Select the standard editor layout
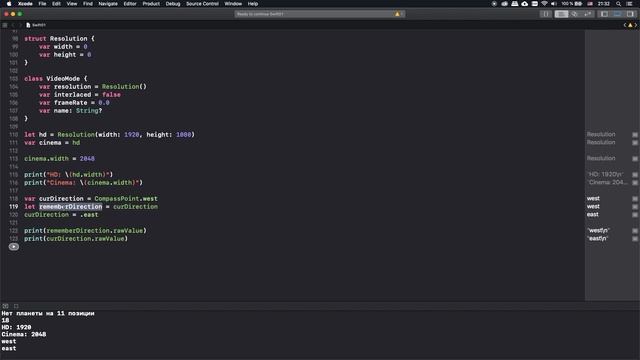 tap(561, 14)
